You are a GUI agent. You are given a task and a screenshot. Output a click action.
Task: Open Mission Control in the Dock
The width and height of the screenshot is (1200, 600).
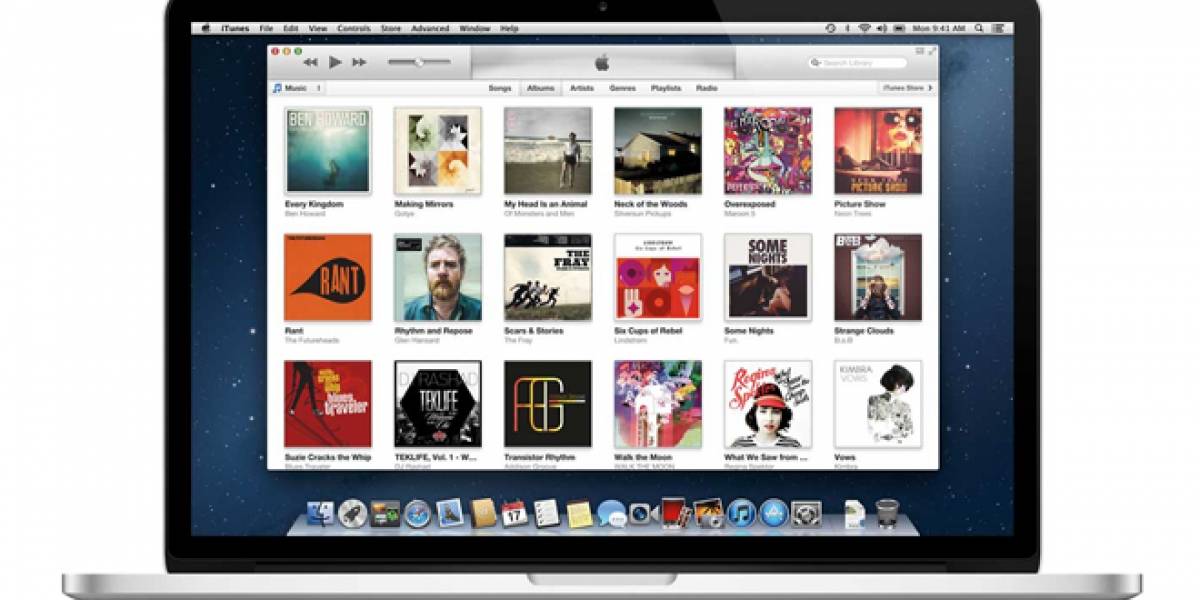[x=385, y=513]
